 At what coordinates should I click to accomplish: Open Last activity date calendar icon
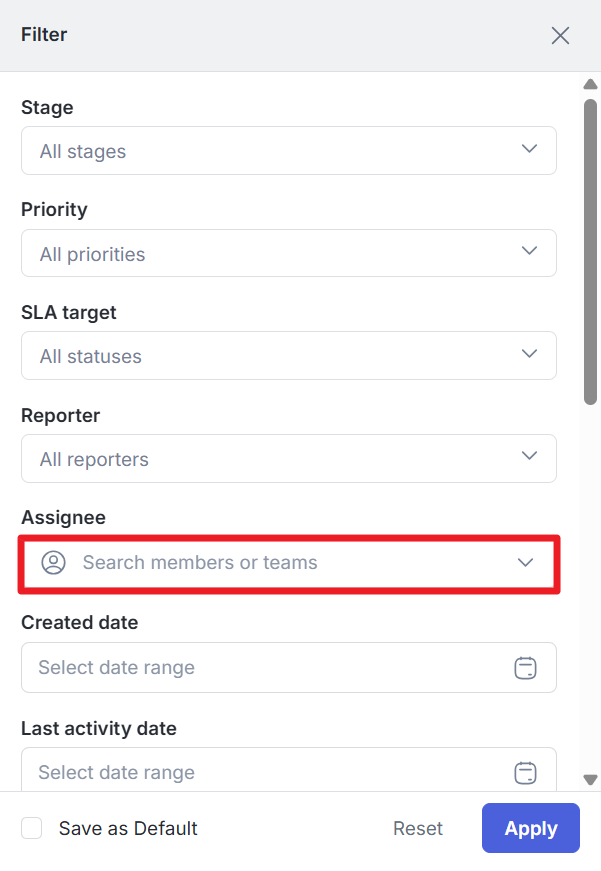pyautogui.click(x=525, y=773)
